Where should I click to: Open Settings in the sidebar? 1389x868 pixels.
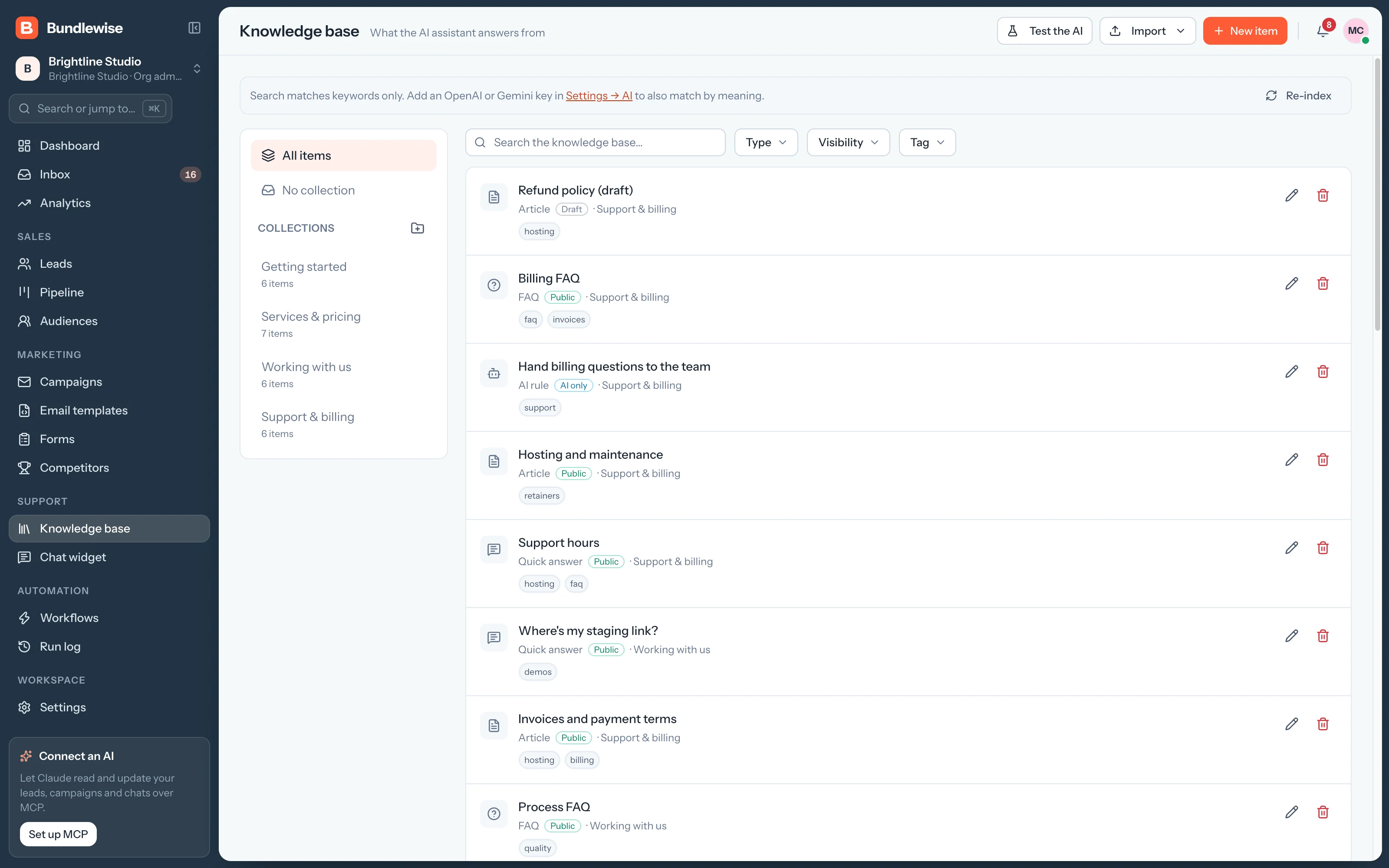109,707
